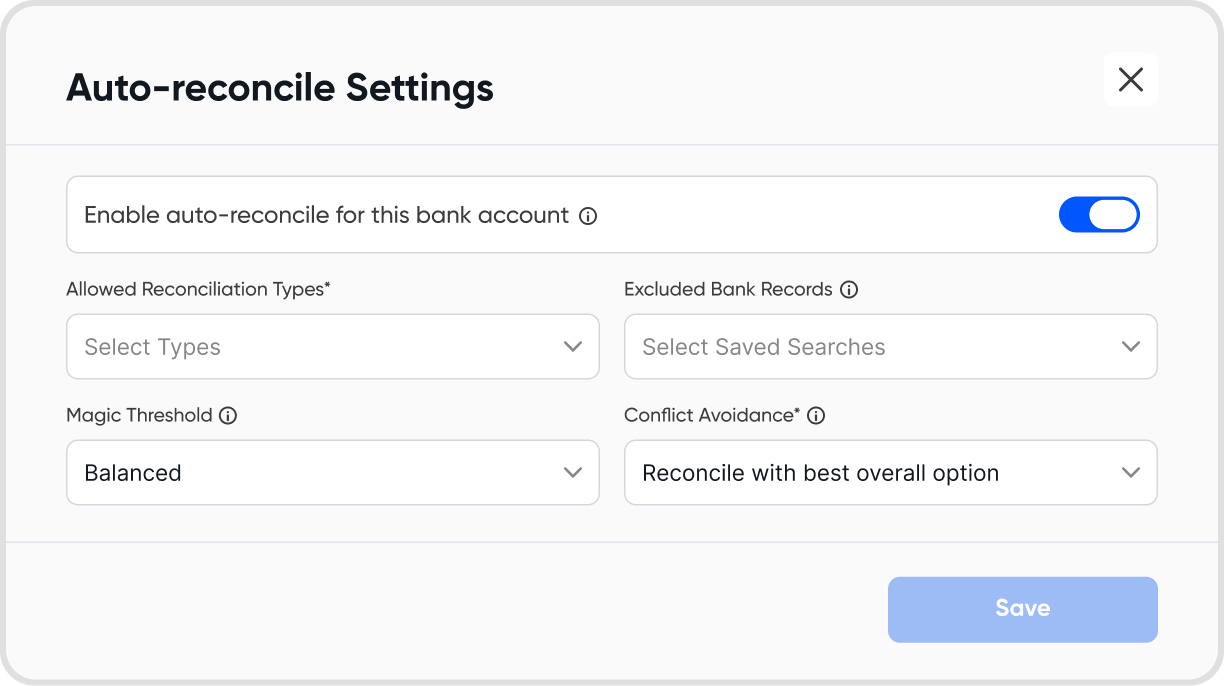1224x686 pixels.
Task: Click info icon next to Magic Threshold
Action: [x=228, y=416]
